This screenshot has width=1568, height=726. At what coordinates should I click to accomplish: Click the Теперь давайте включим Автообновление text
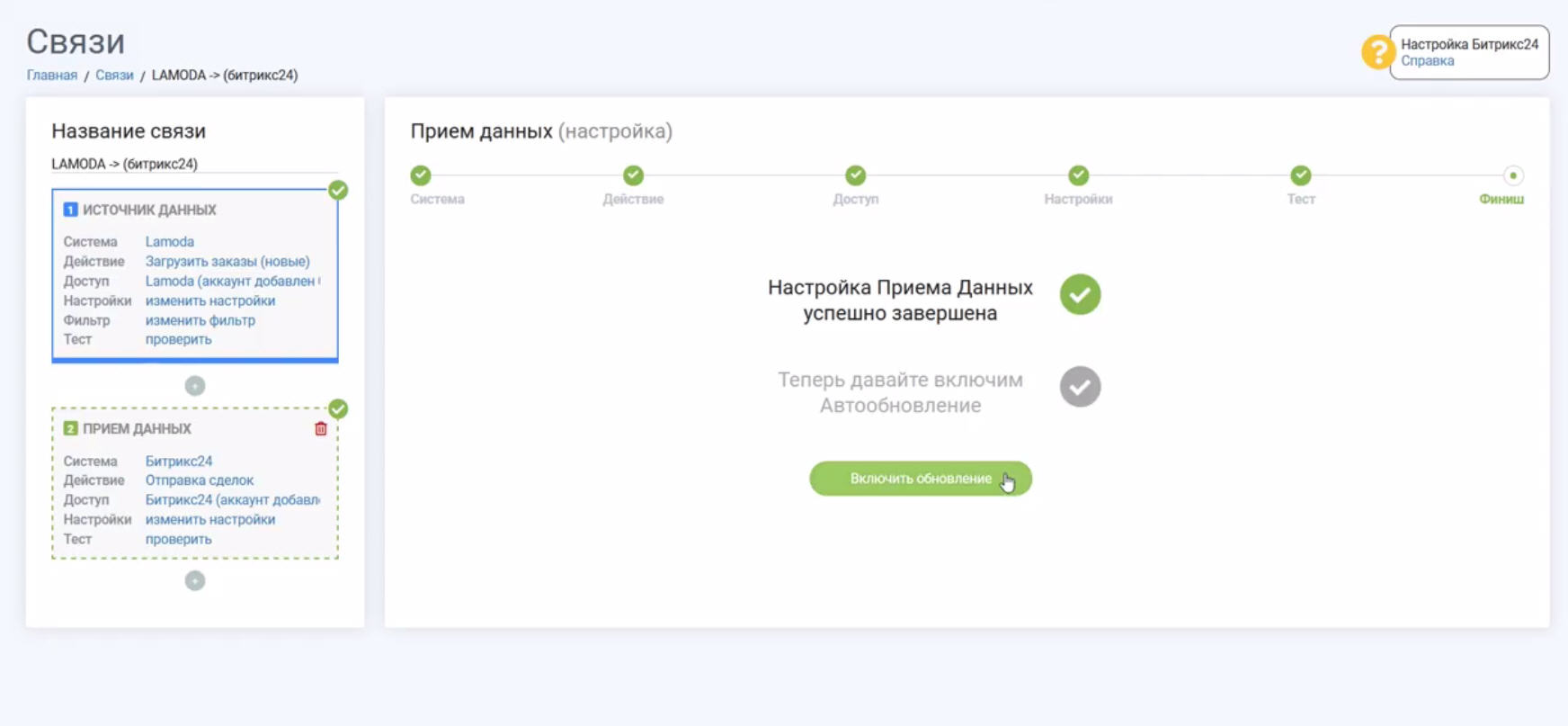tap(900, 392)
